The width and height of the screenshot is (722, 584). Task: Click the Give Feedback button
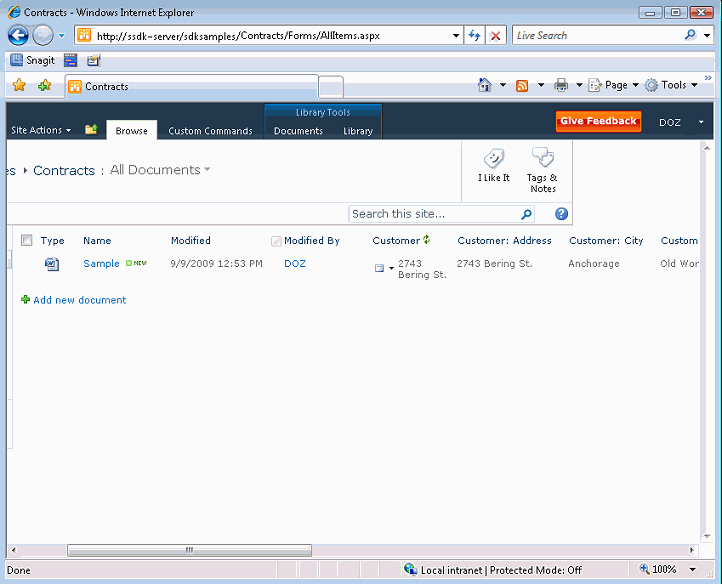598,121
